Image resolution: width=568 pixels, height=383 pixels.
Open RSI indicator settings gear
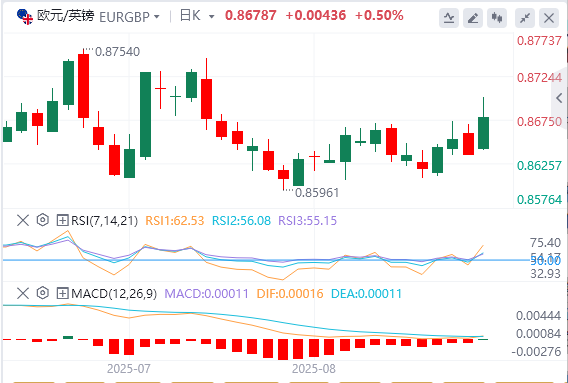[43, 220]
